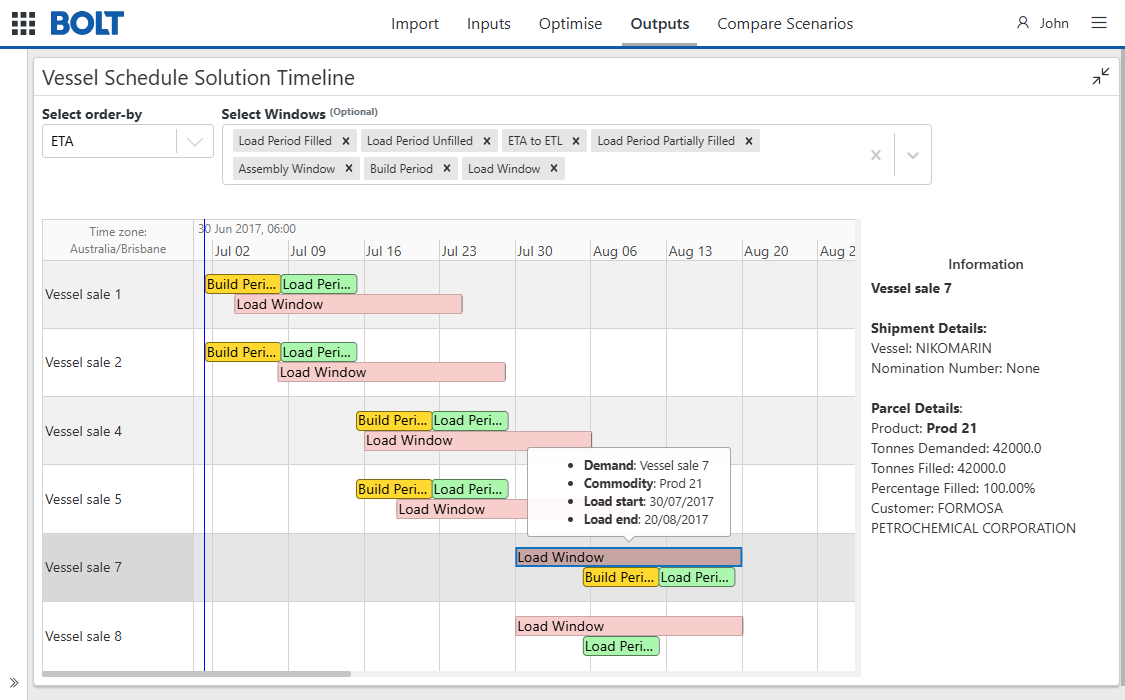1125x700 pixels.
Task: Click the Jul 30 date header
Action: (535, 251)
